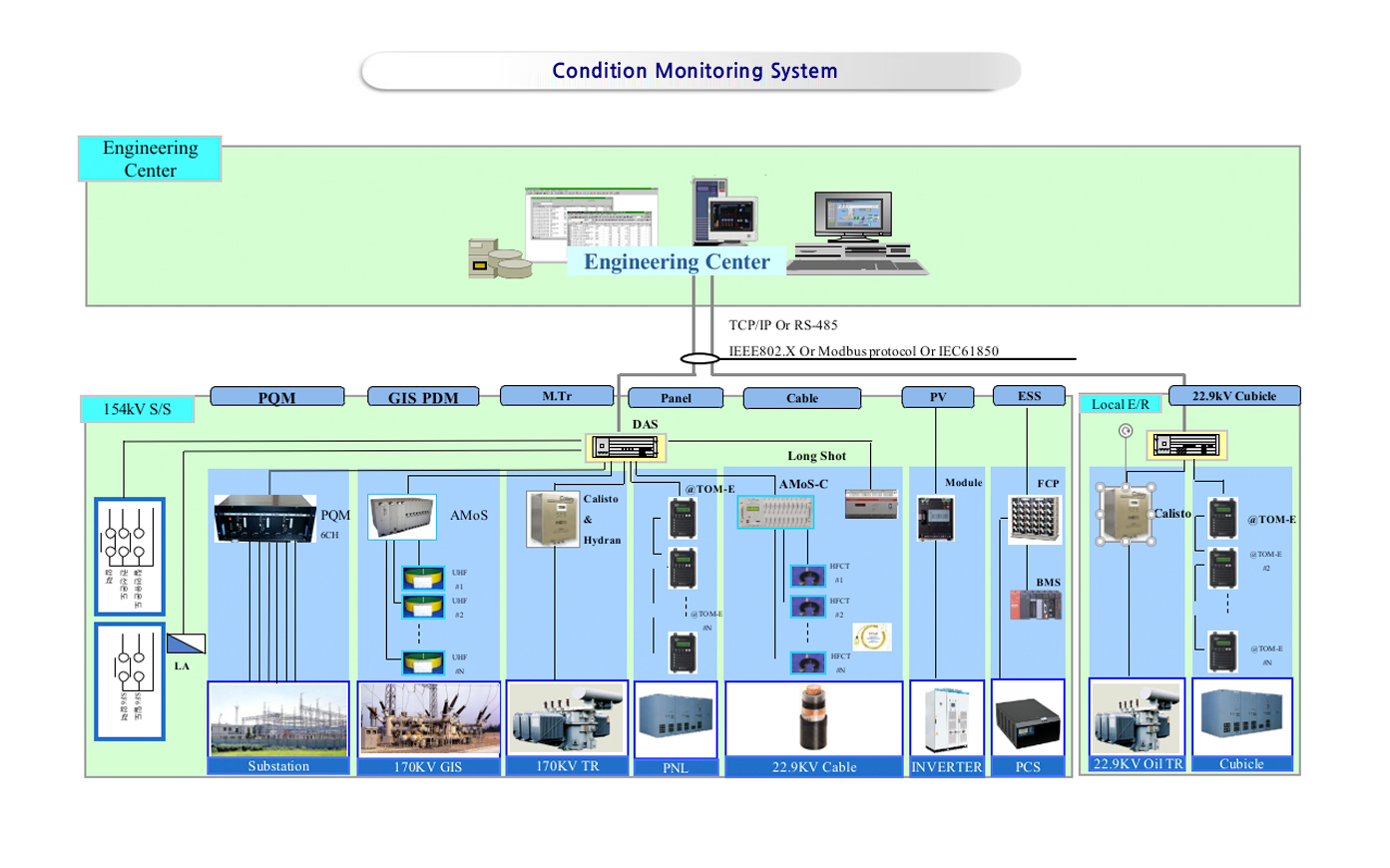Click the Long Shot device image
Screen dimensions: 1390x868
871,504
